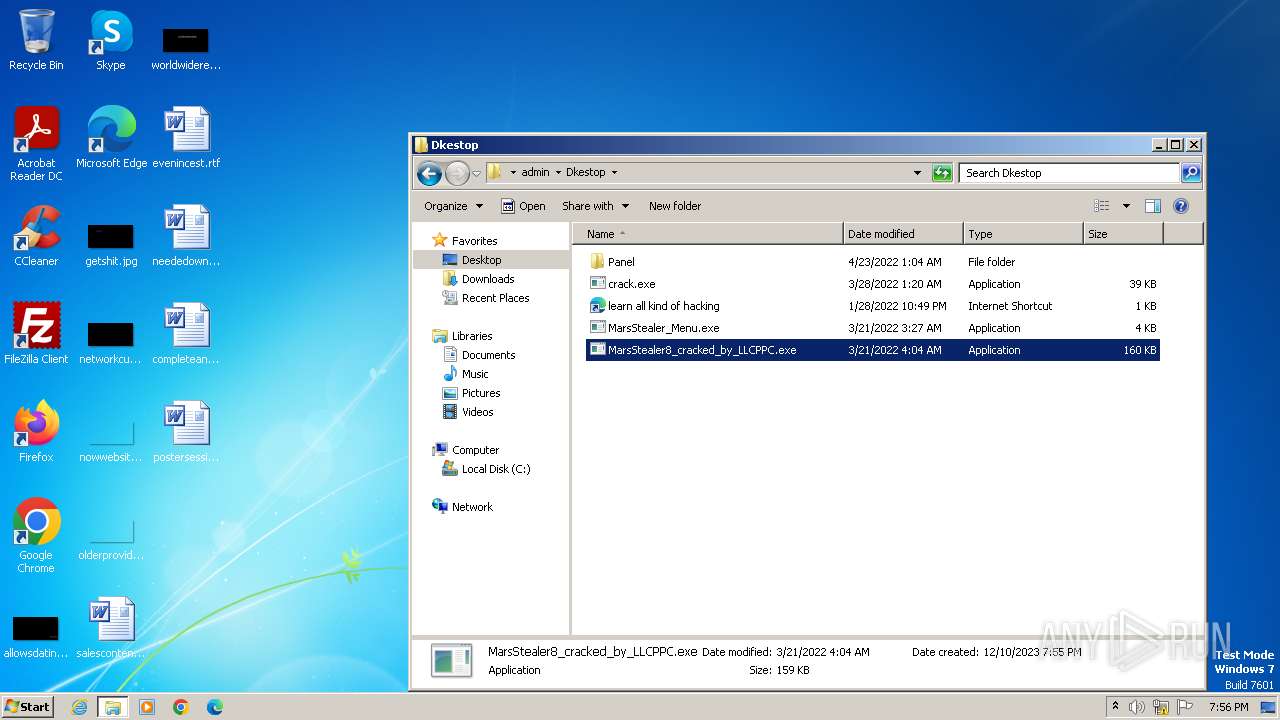The image size is (1280, 720).
Task: Expand the Views options arrow
Action: [1126, 206]
